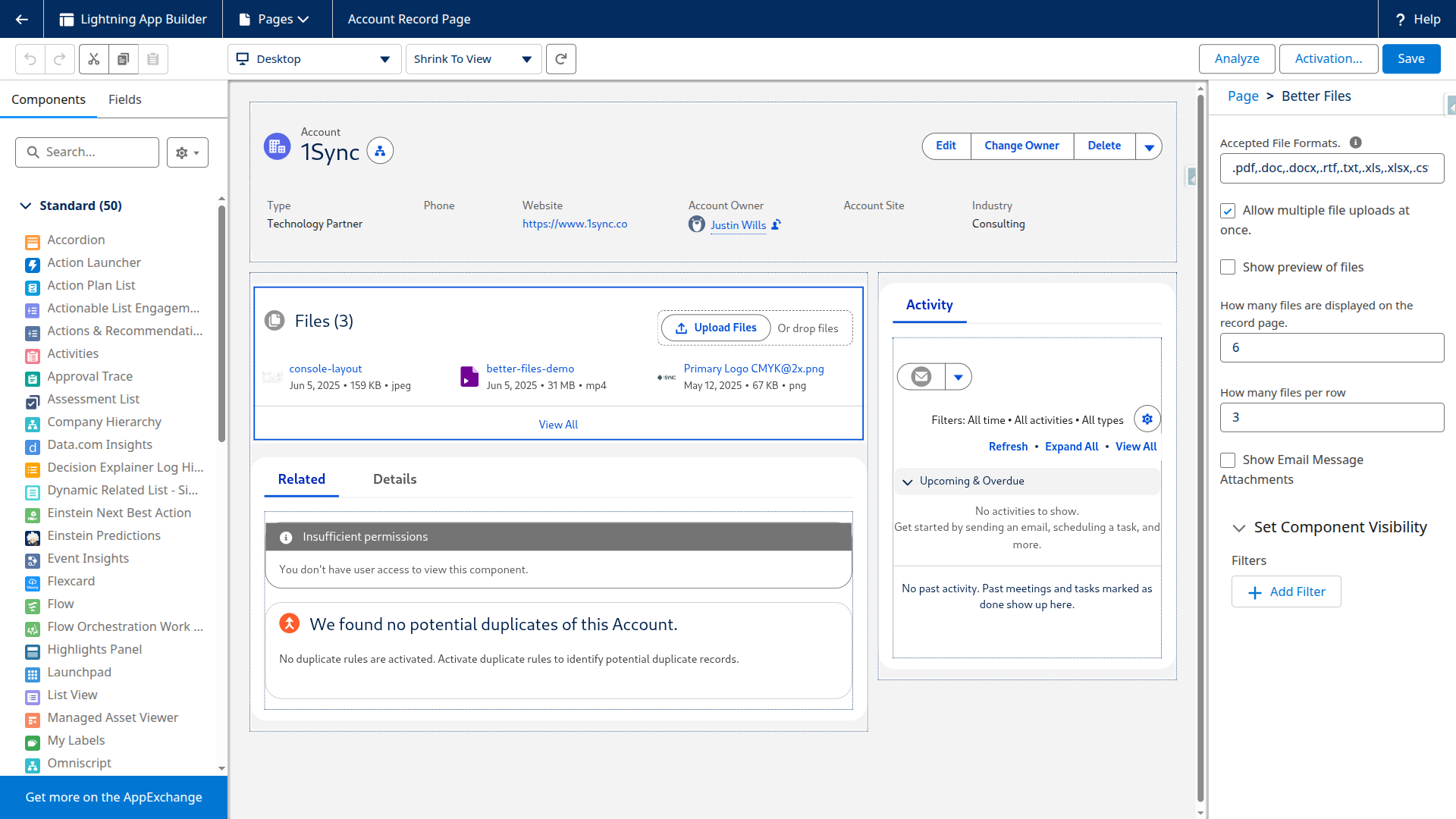
Task: Open the dropdown arrow beside Delete
Action: (x=1148, y=146)
